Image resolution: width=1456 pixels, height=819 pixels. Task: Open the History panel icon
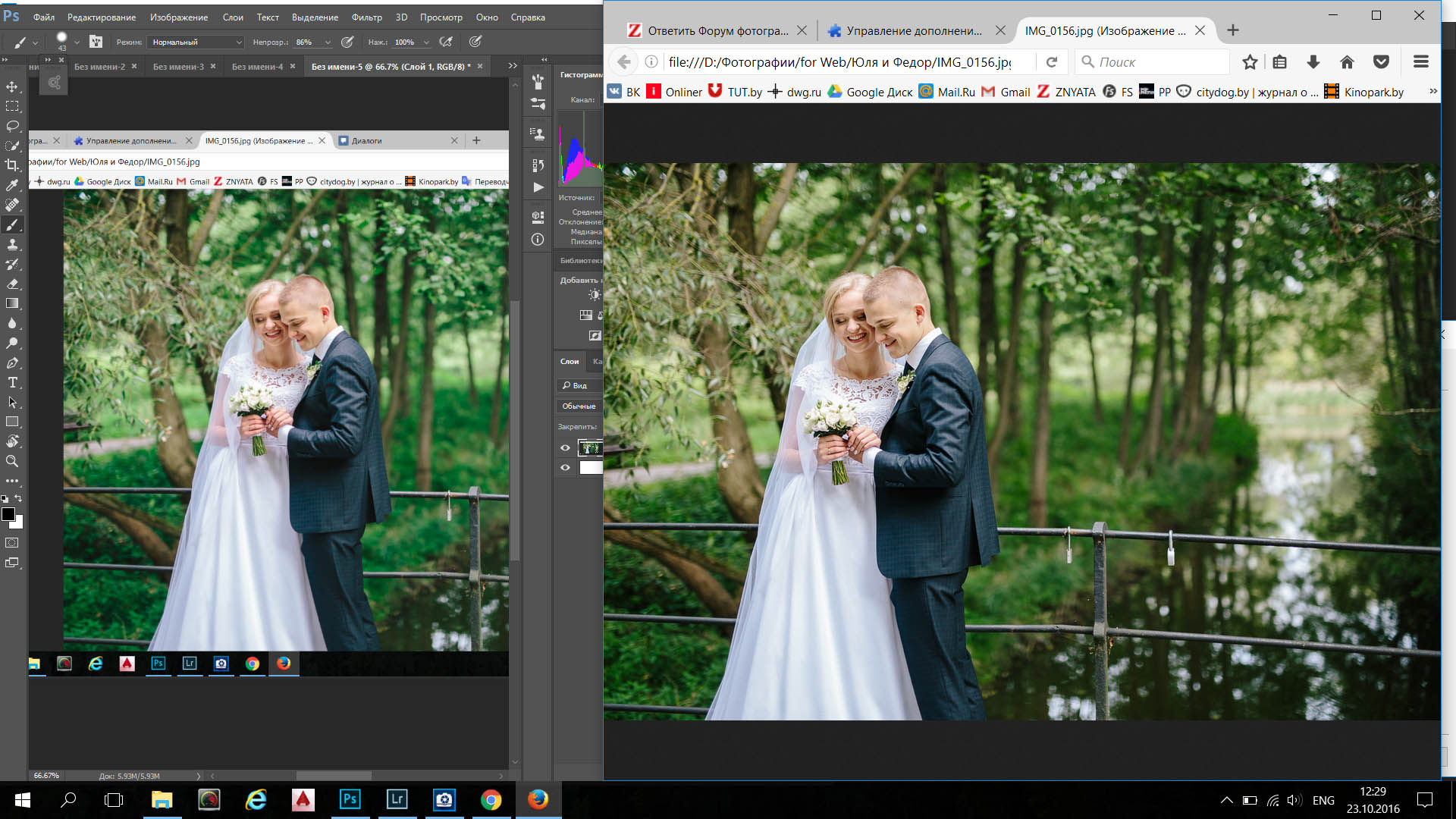coord(538,165)
